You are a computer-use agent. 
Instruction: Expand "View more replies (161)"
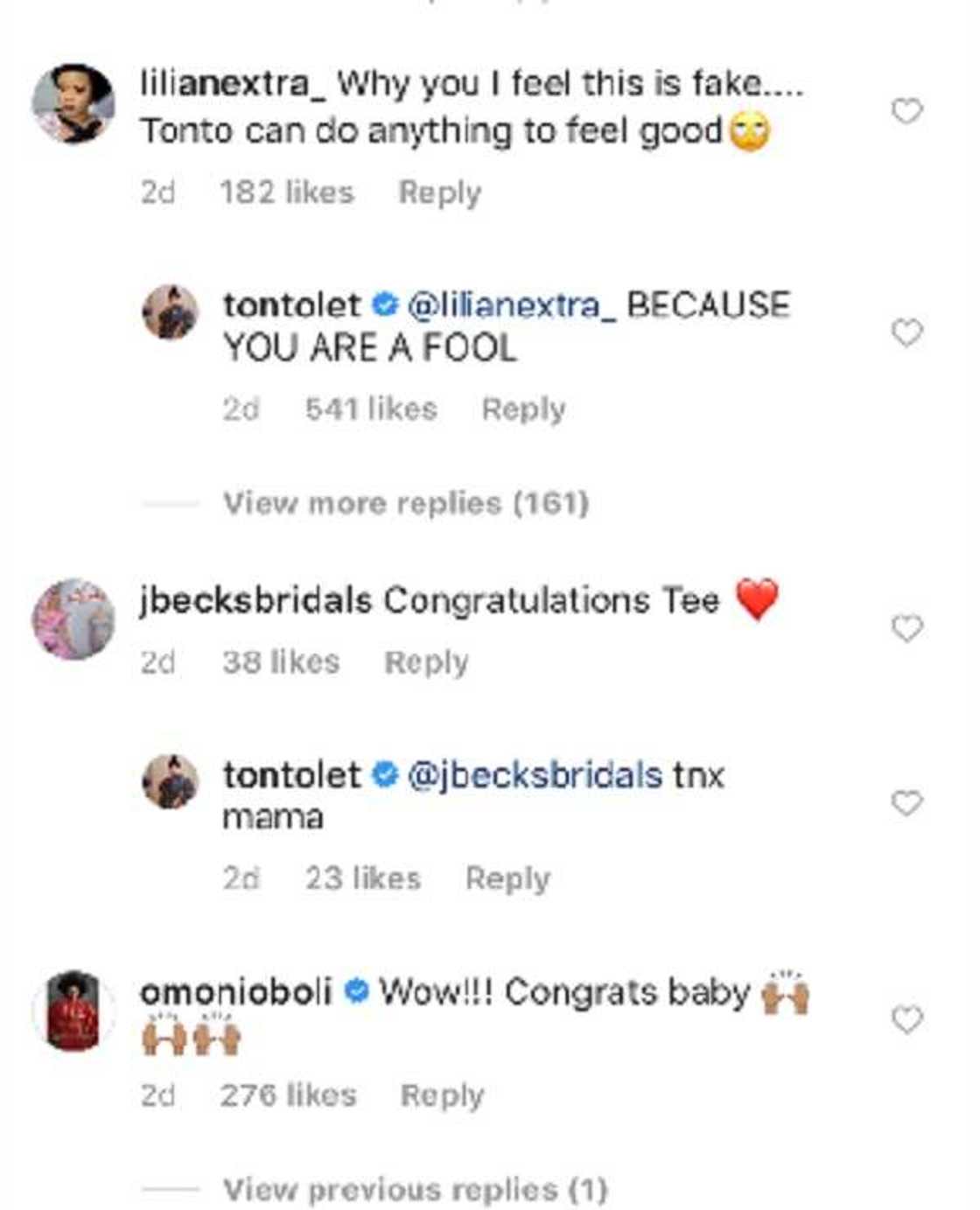pos(405,503)
